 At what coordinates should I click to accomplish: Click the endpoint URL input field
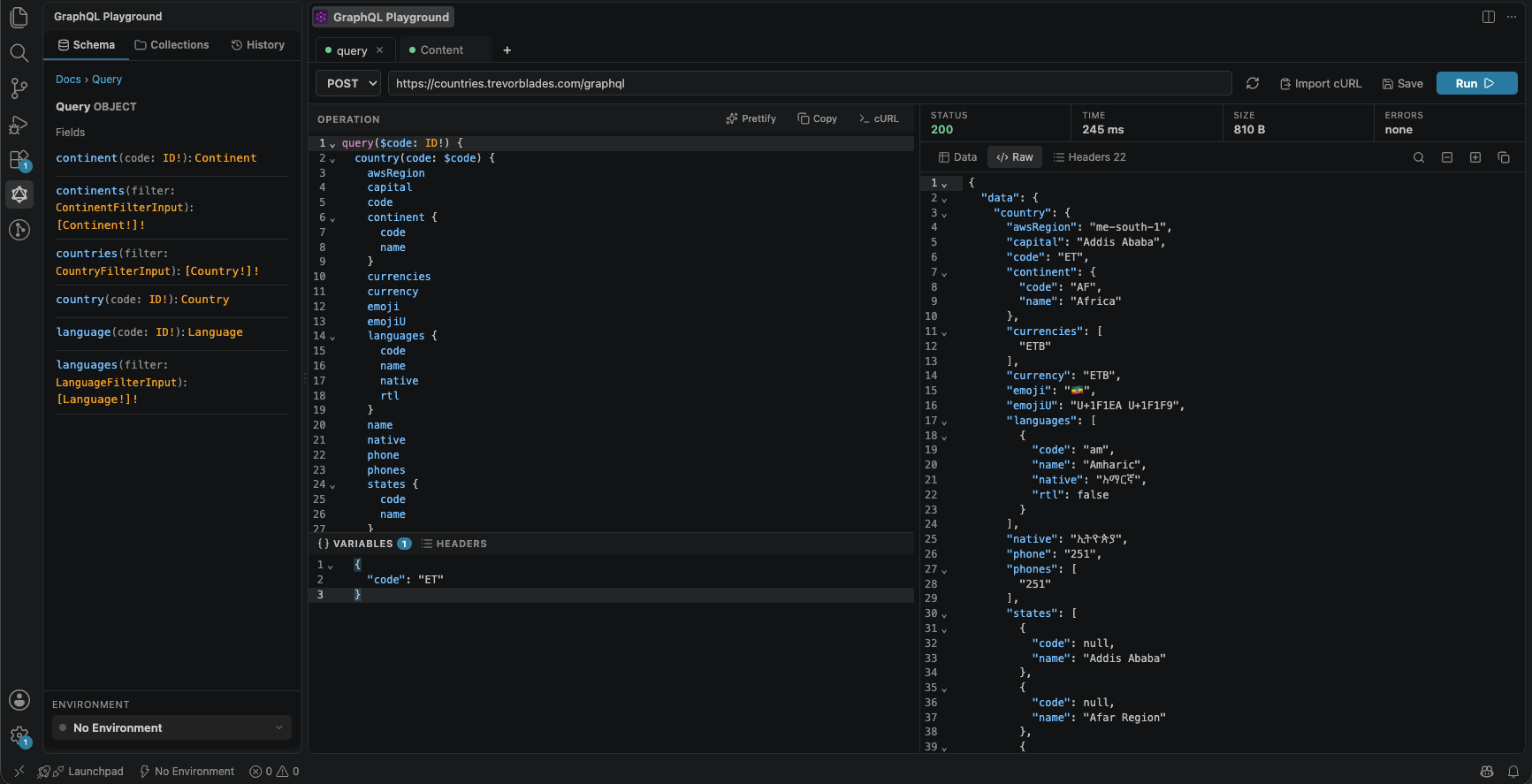tap(809, 83)
